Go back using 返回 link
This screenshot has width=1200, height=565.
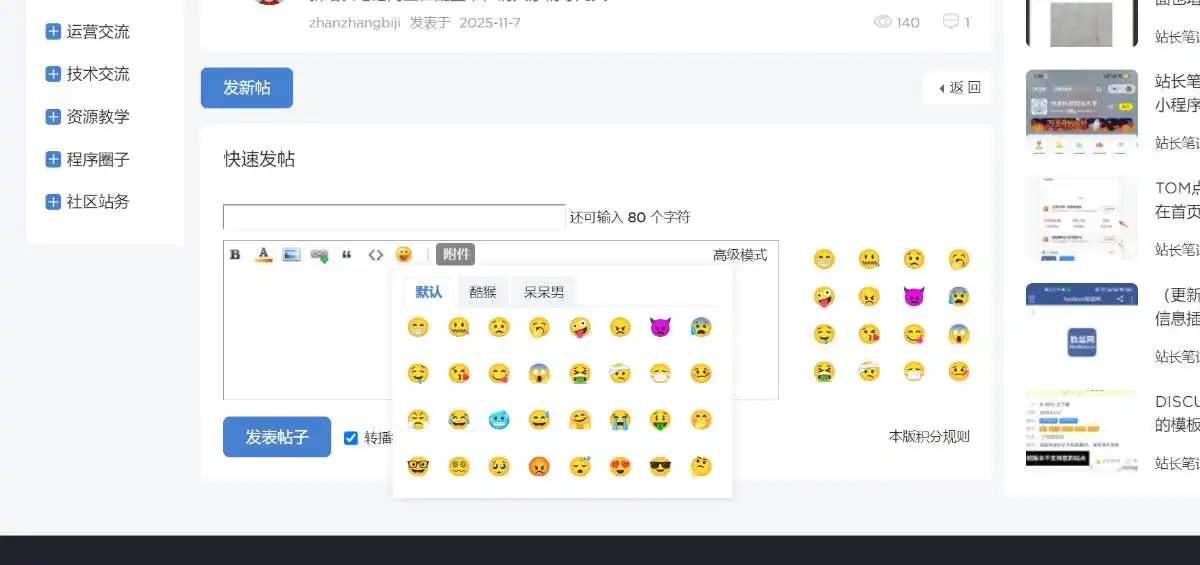959,88
